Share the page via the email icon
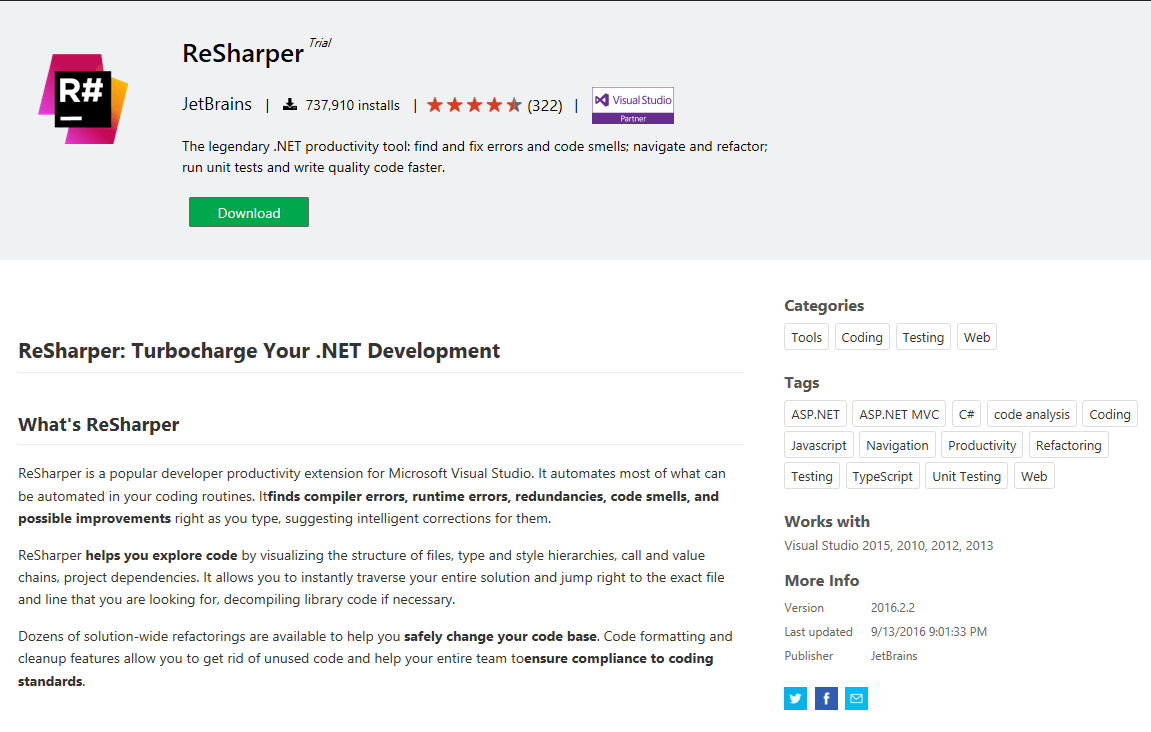 [x=856, y=698]
